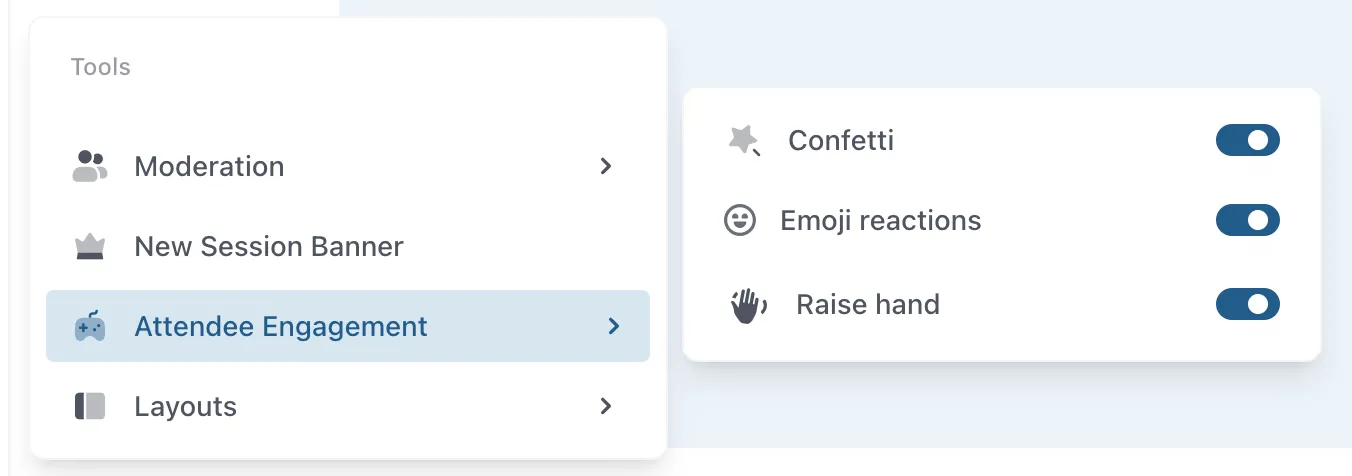
Task: Click the Layouts panel icon
Action: (x=90, y=407)
